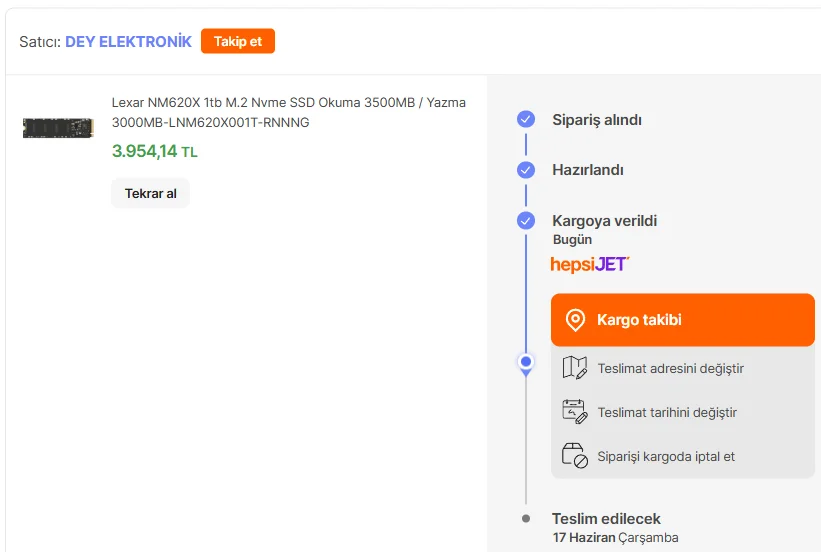Screen dimensions: 821x552
Task: Click the hepsiJET carrier logo
Action: (x=590, y=264)
